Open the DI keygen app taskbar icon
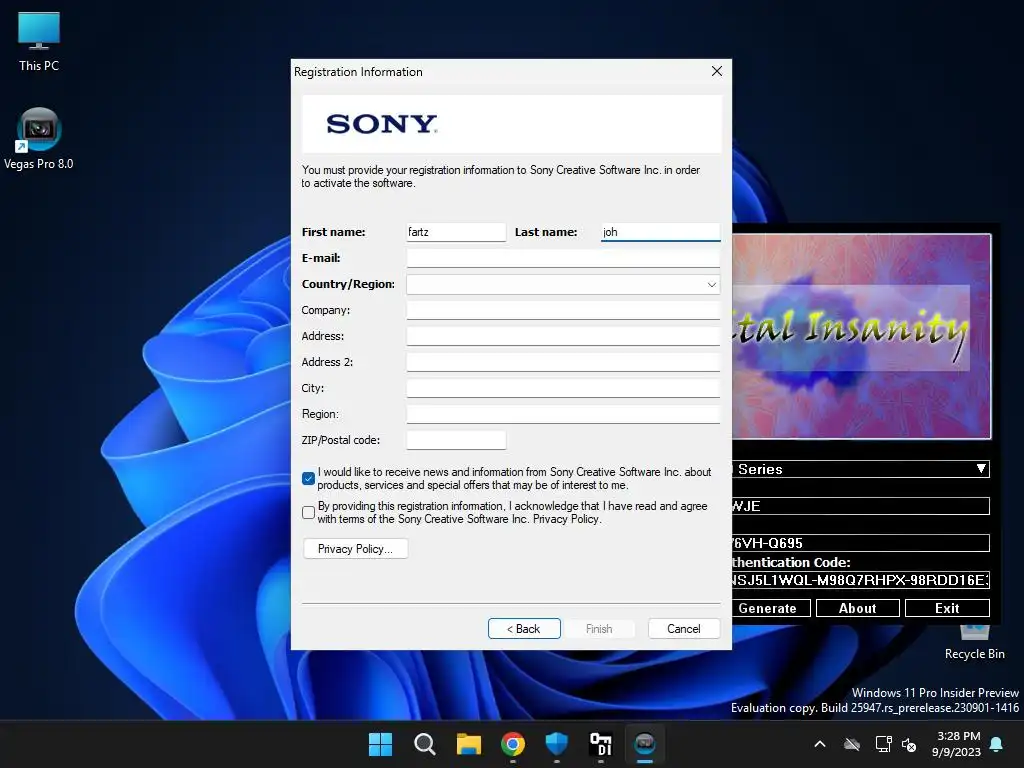The height and width of the screenshot is (768, 1024). pyautogui.click(x=600, y=744)
